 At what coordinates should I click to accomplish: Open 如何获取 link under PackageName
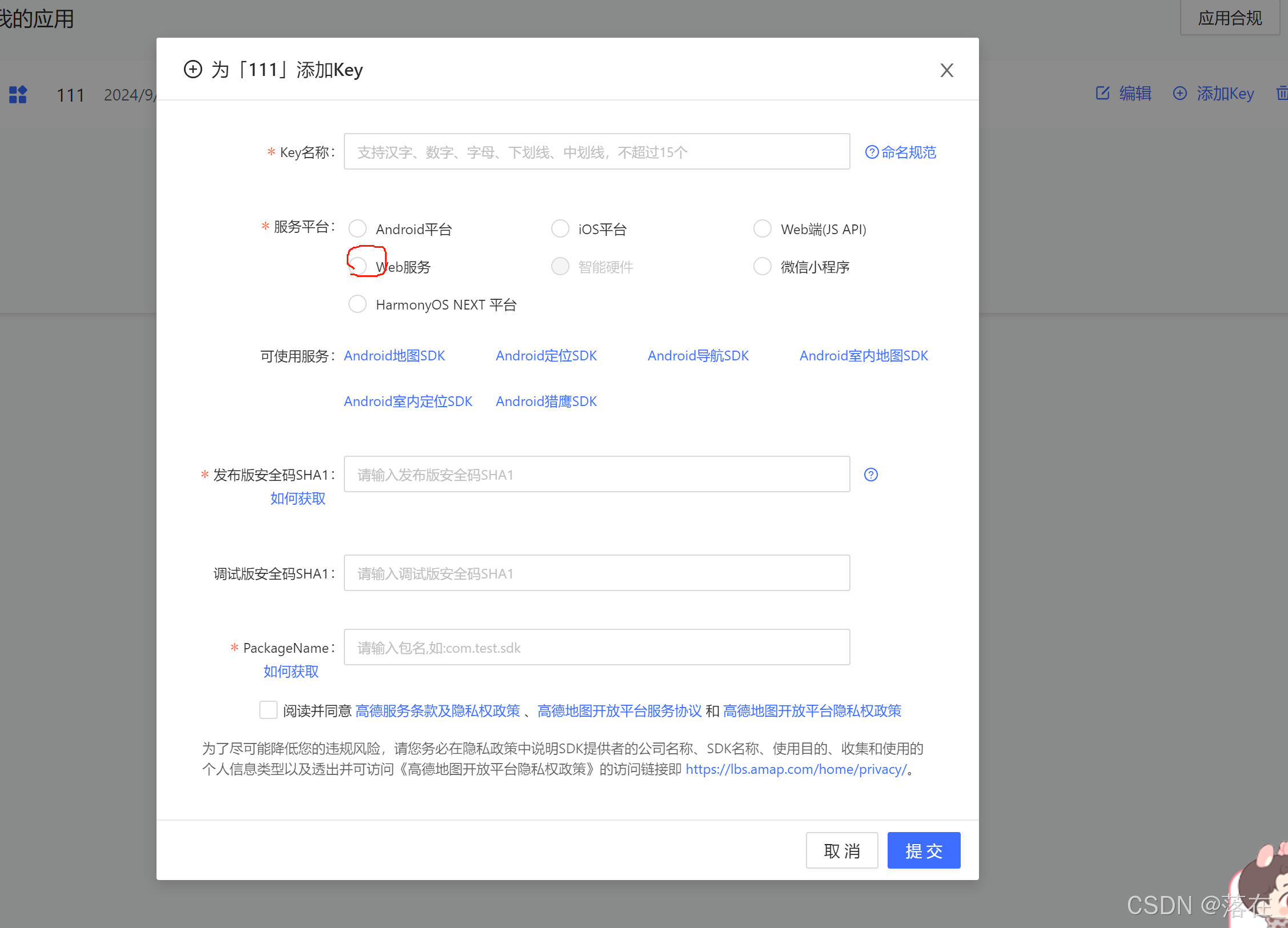coord(291,671)
